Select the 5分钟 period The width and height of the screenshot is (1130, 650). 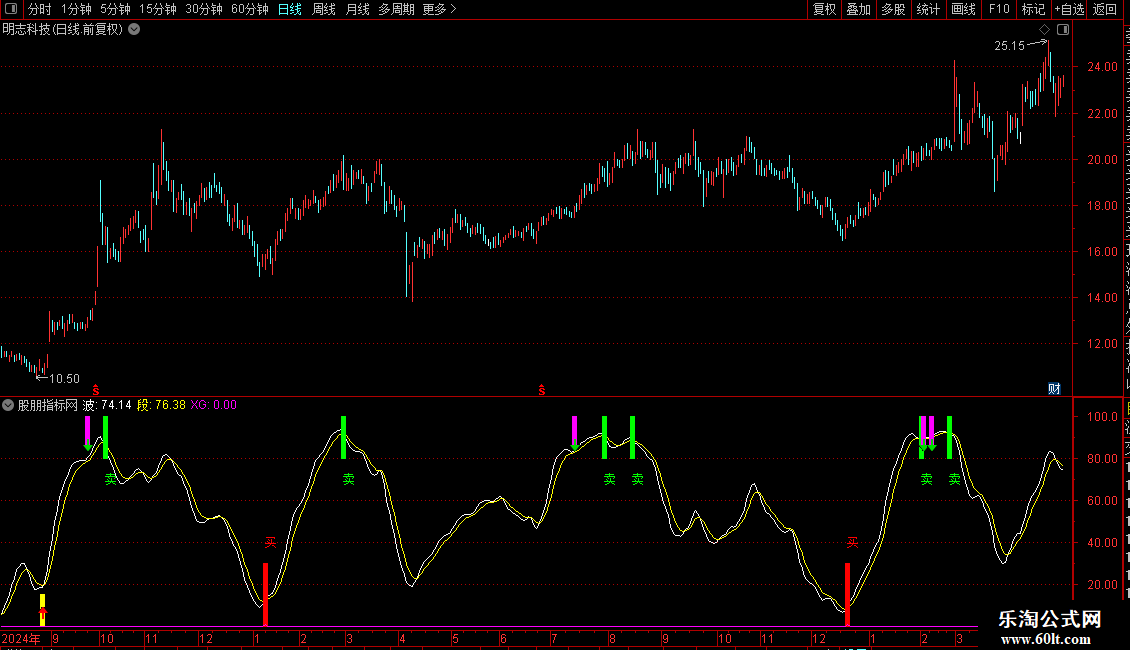(x=115, y=9)
